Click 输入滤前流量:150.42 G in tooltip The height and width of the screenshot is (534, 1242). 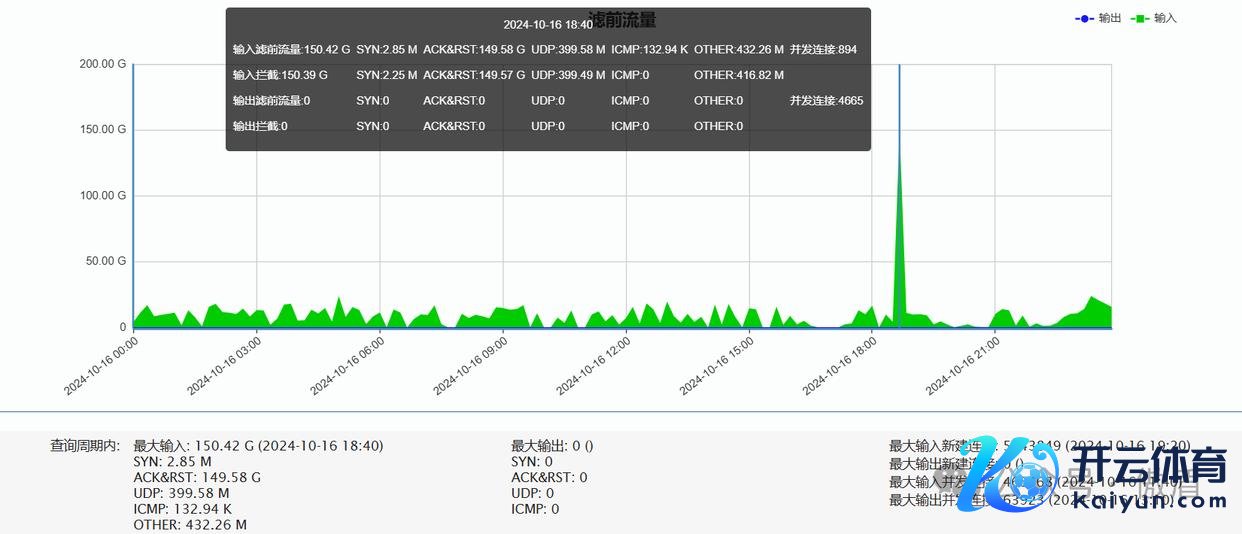pyautogui.click(x=291, y=49)
